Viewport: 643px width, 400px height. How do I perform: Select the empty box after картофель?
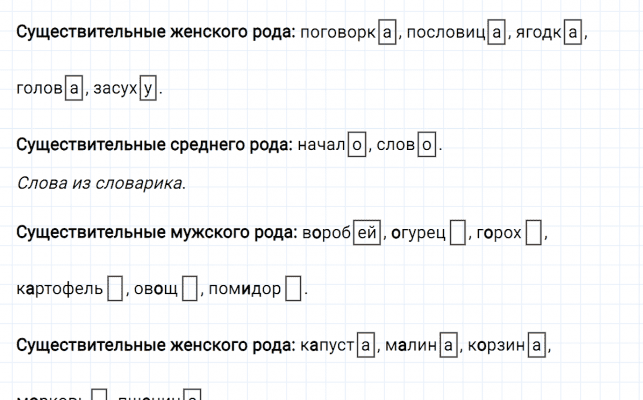(x=115, y=291)
